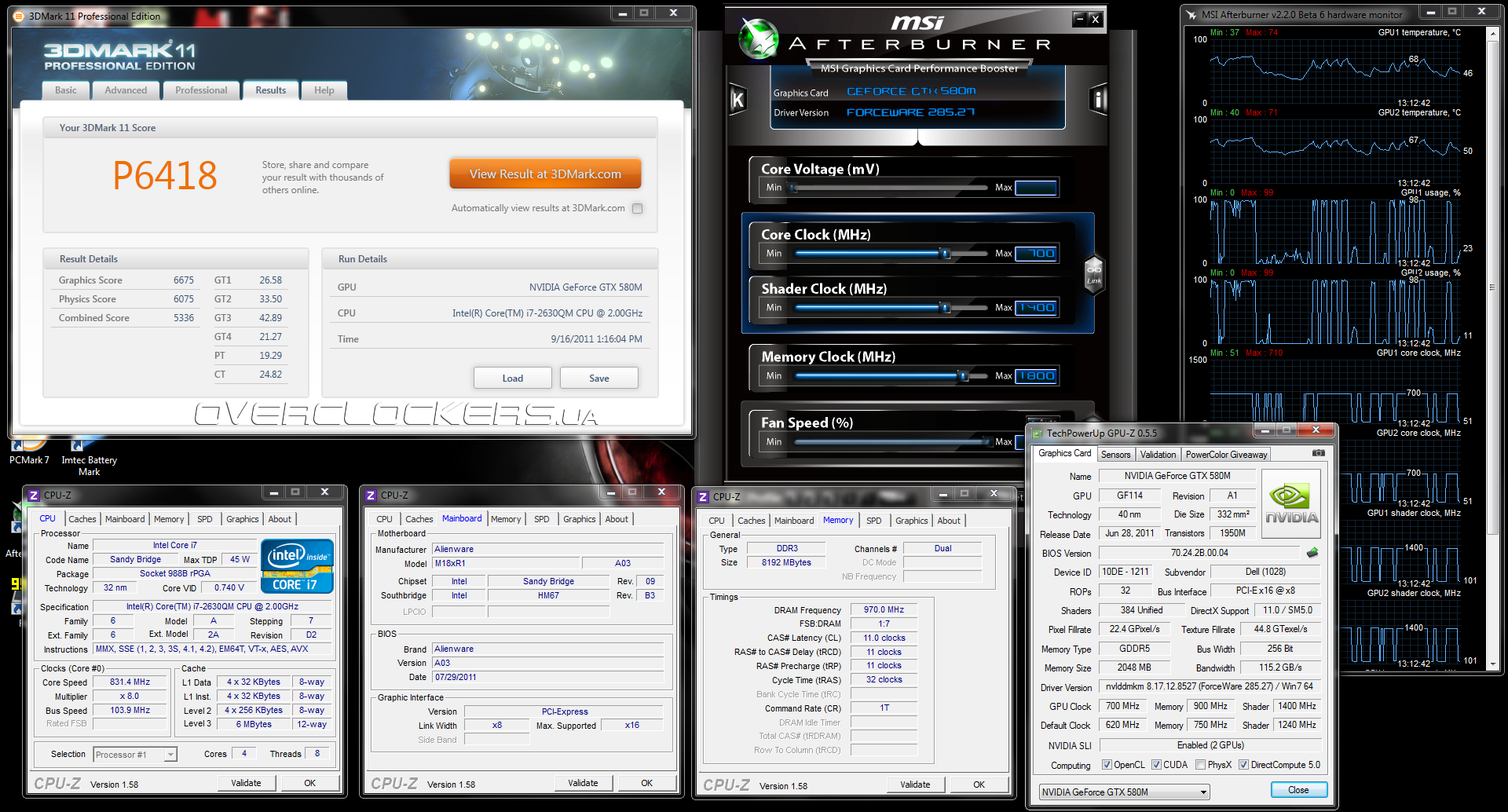Click the Intel Core i7 logo in CPU-Z
Viewport: 1508px width, 812px height.
tap(297, 566)
